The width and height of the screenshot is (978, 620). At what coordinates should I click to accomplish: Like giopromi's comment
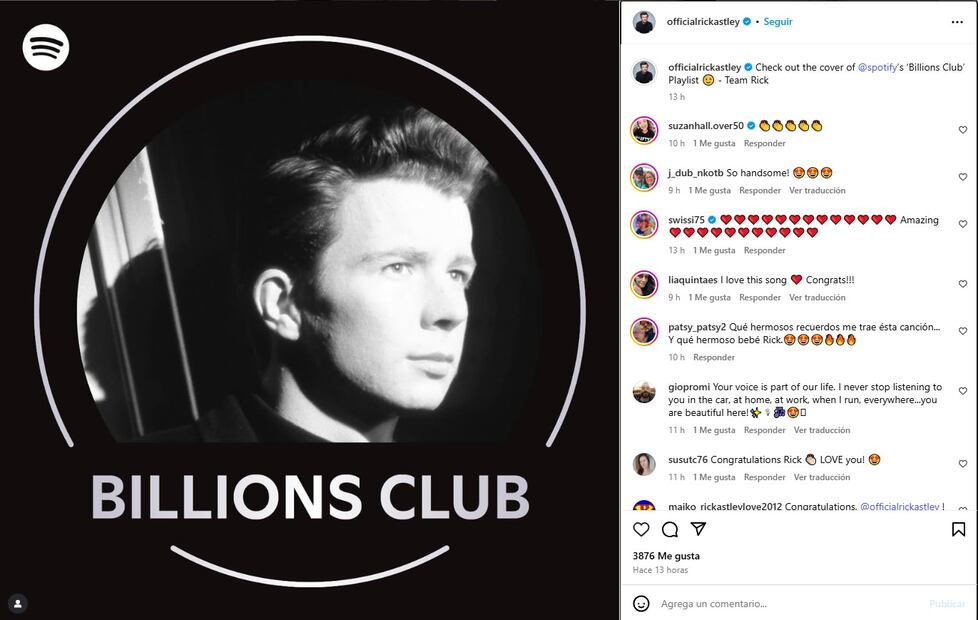pos(963,391)
